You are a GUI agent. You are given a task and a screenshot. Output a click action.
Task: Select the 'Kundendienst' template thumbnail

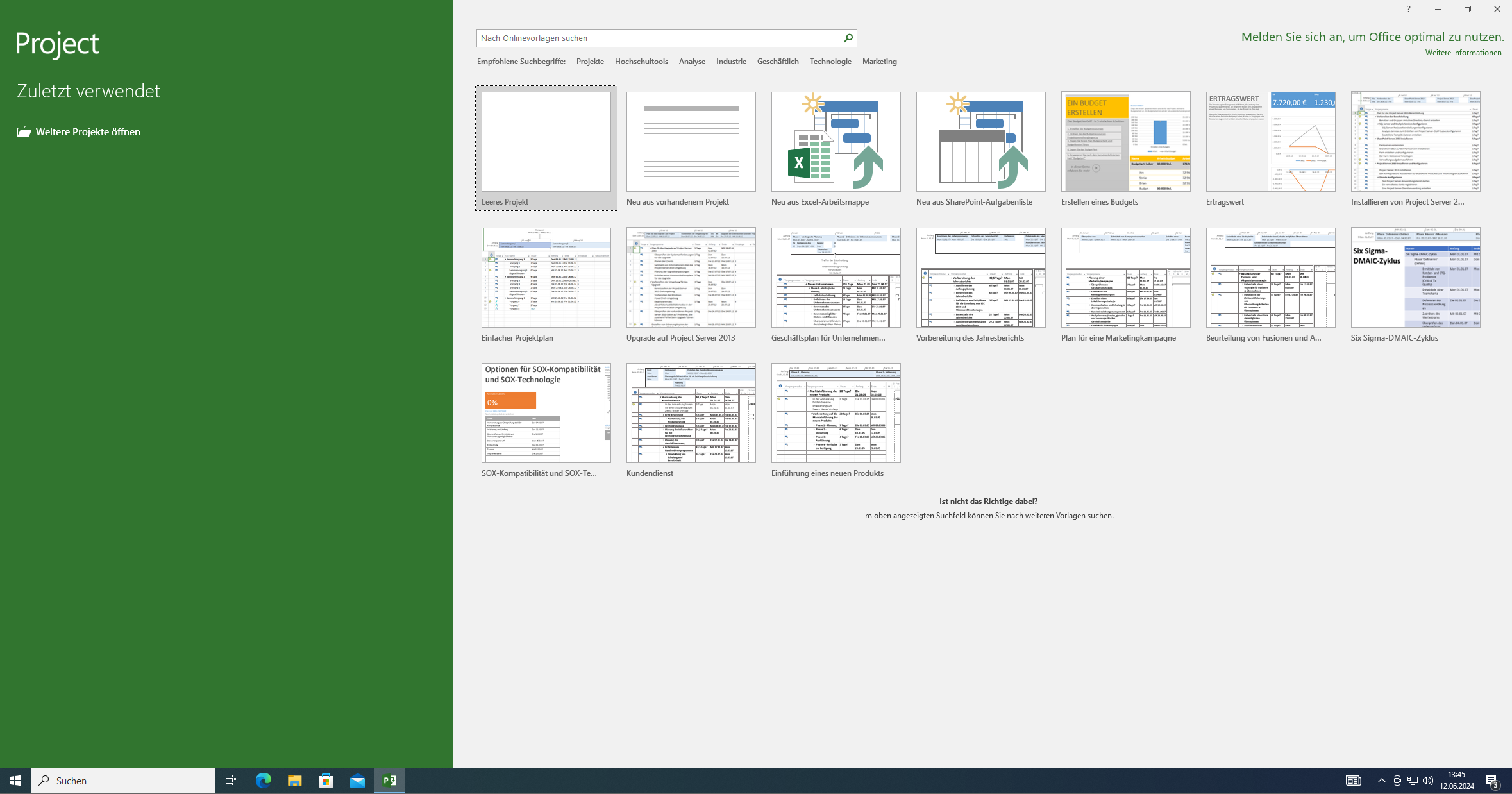click(x=691, y=413)
